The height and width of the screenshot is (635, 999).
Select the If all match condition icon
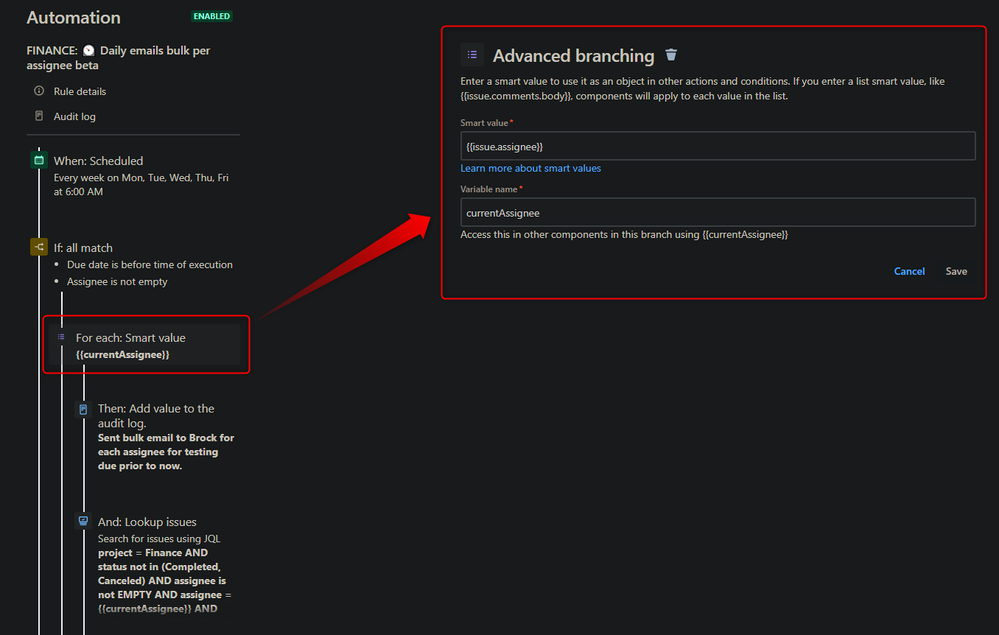click(x=39, y=246)
